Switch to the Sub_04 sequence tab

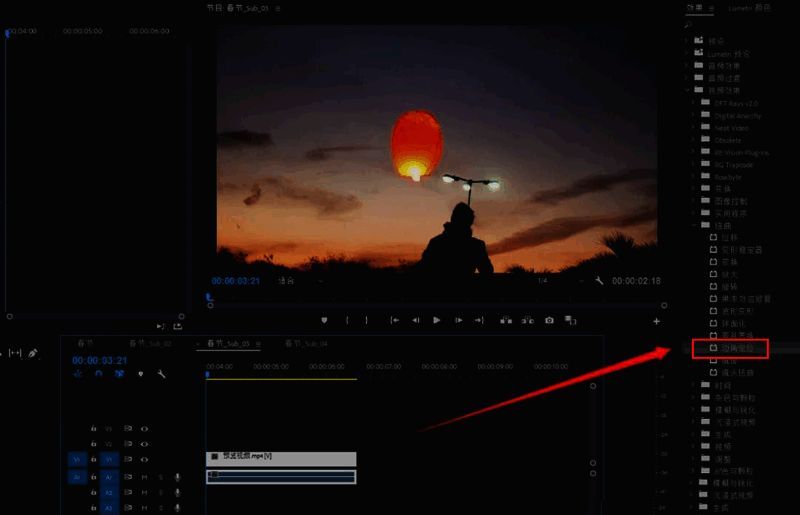click(307, 343)
